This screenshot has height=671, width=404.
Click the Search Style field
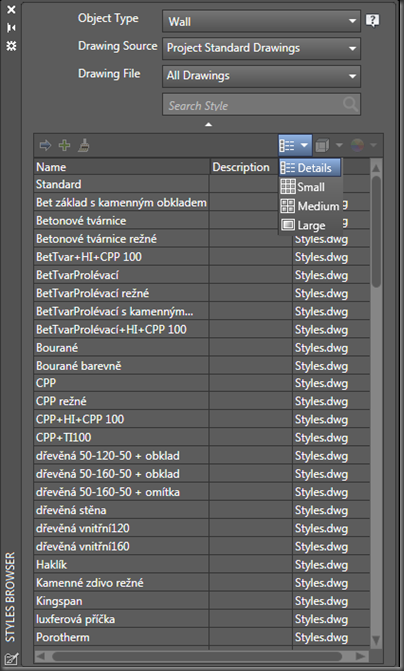point(261,104)
